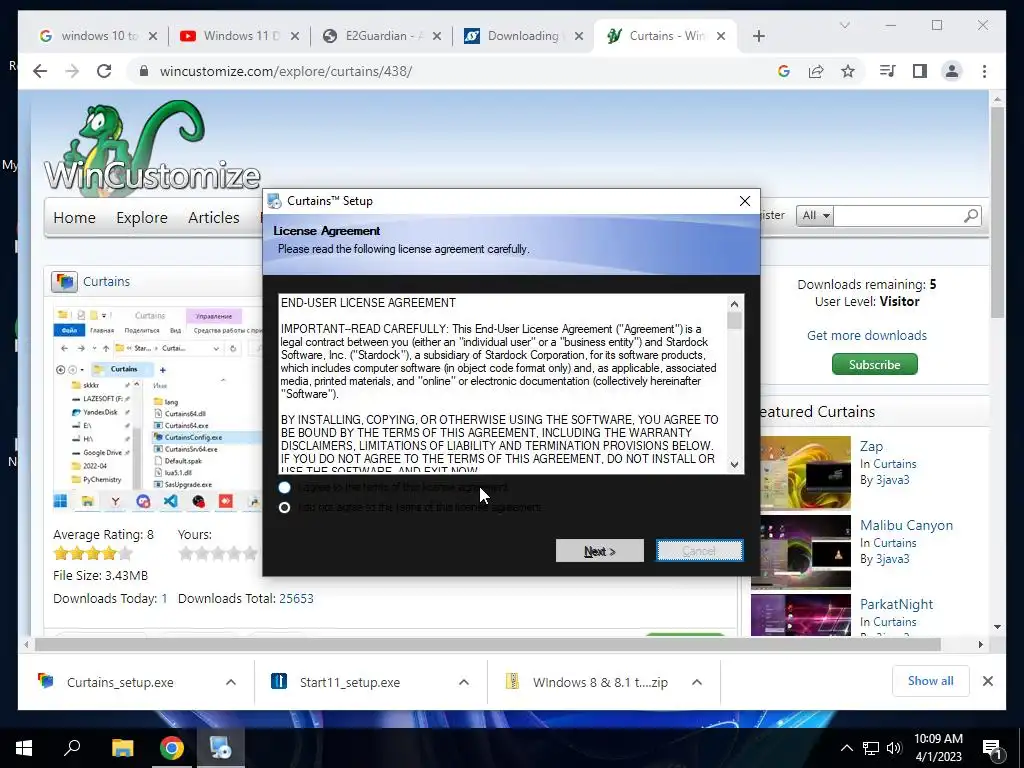This screenshot has width=1024, height=768.
Task: Show hidden tray icons chevron
Action: [x=846, y=748]
